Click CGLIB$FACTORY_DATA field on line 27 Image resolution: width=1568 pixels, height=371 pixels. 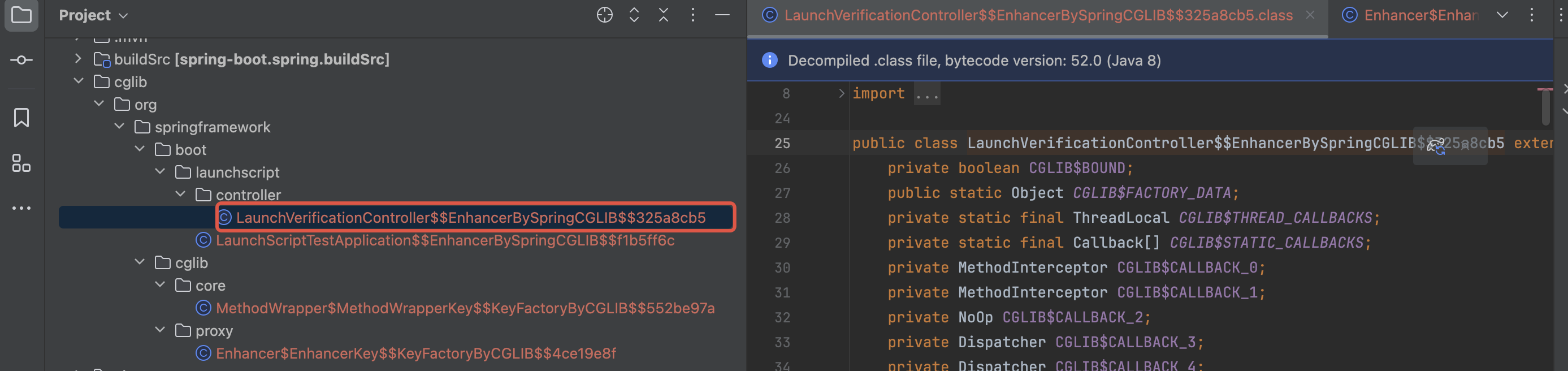coord(1151,193)
